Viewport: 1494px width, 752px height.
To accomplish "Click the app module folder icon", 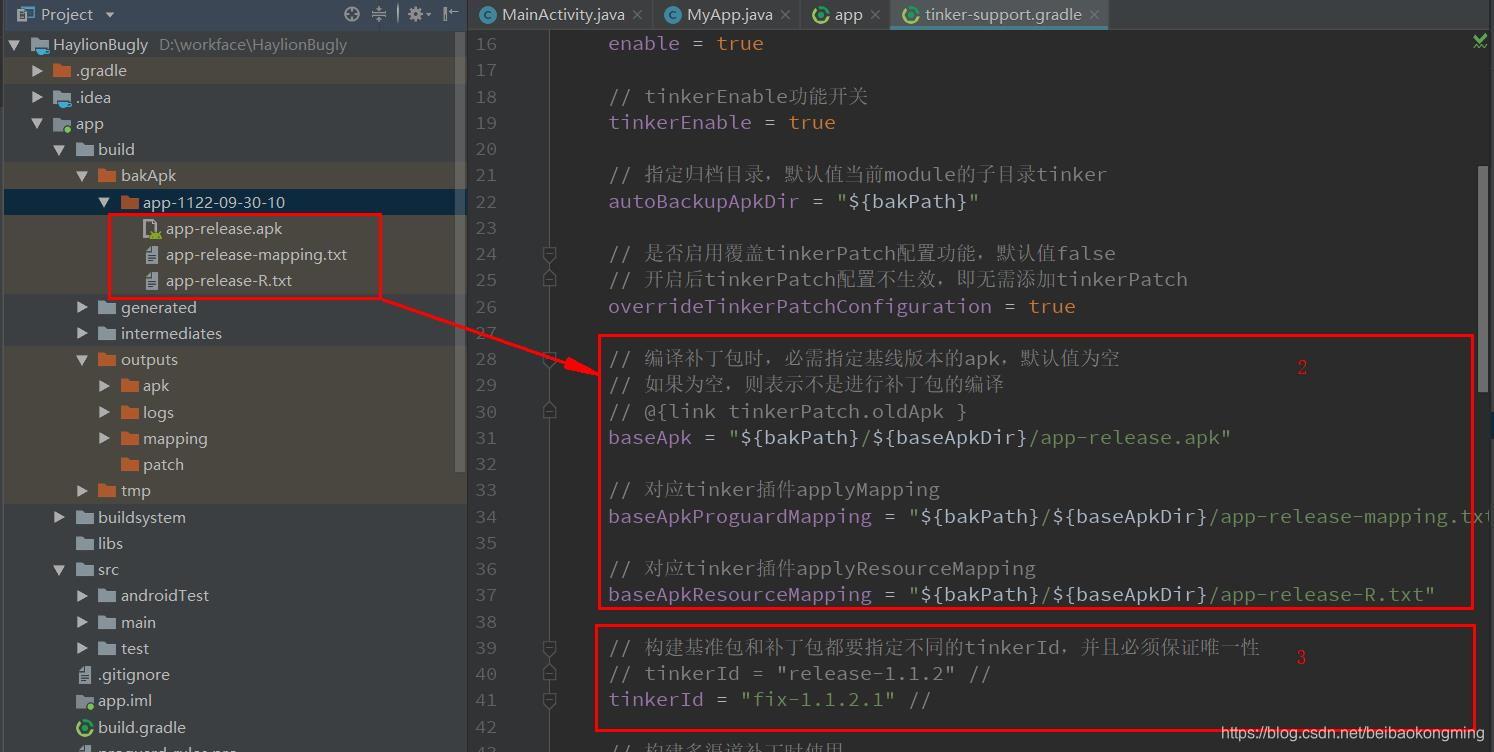I will (x=62, y=124).
